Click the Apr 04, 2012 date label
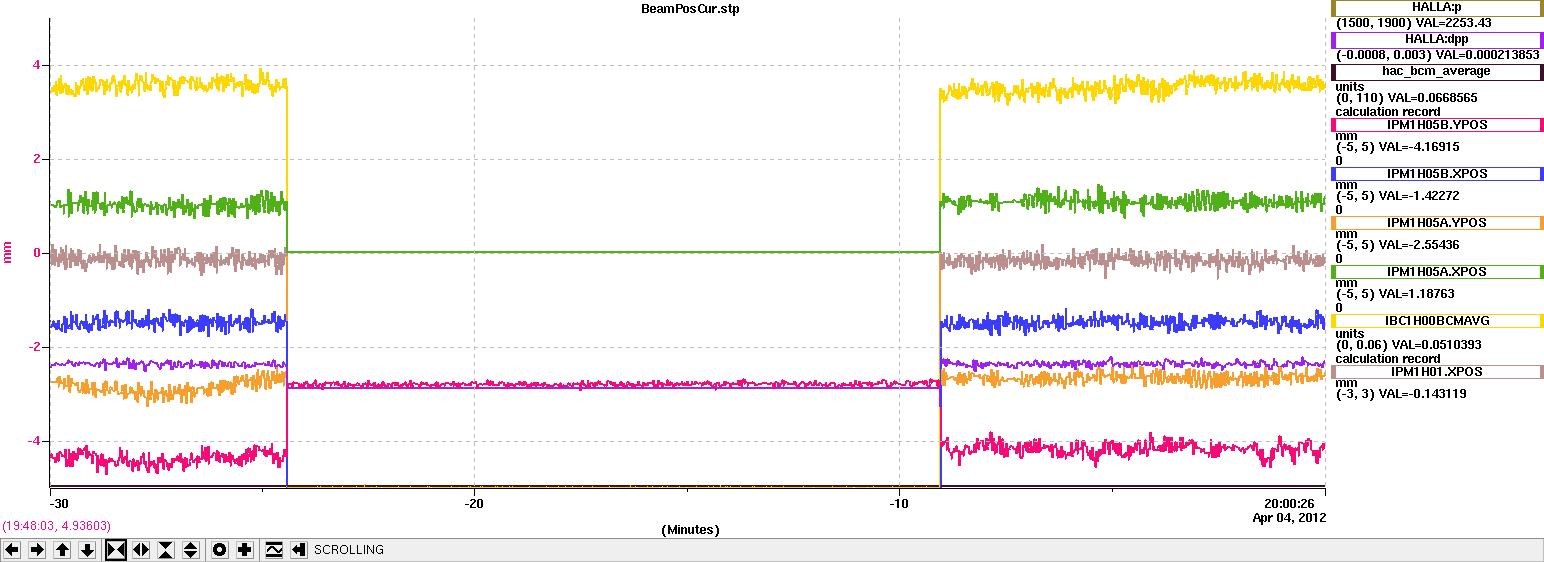 pos(1289,518)
